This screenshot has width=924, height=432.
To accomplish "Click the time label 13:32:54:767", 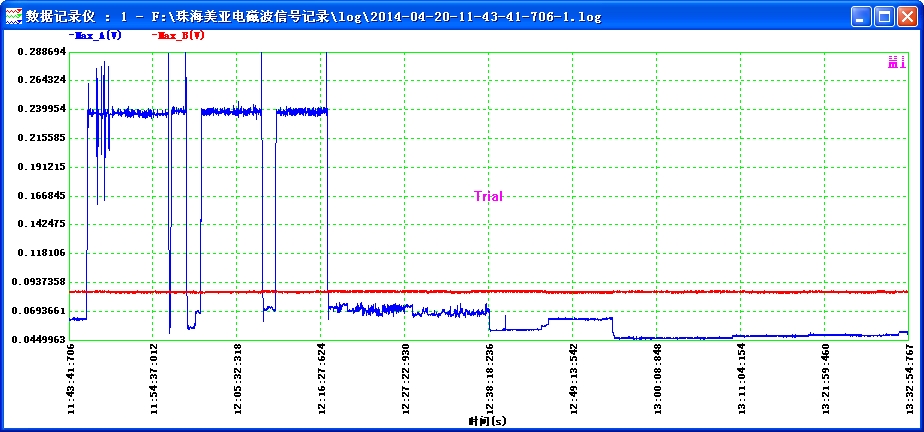I will click(x=910, y=378).
